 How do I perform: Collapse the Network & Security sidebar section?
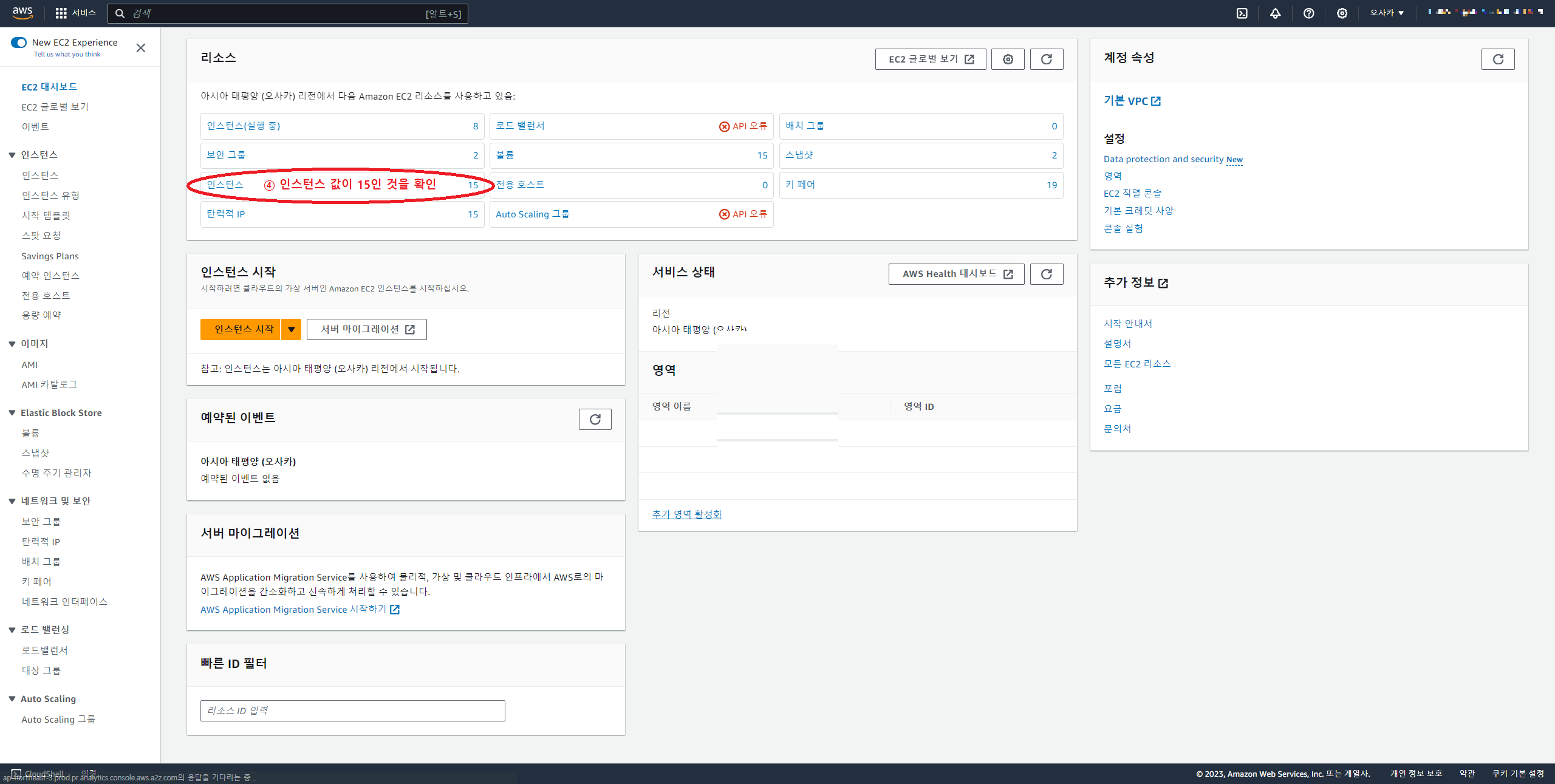point(12,501)
